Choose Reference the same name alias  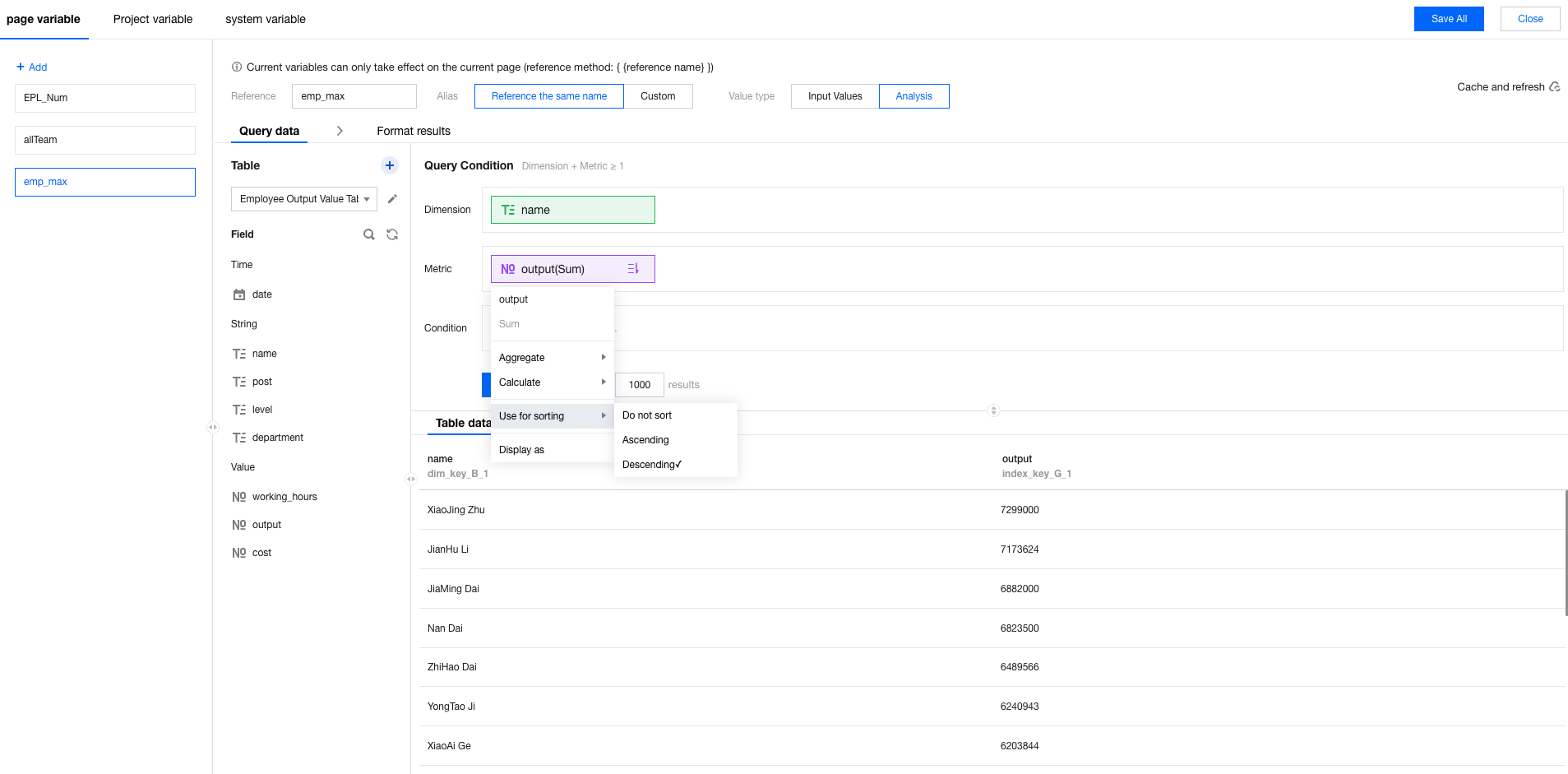click(x=548, y=96)
